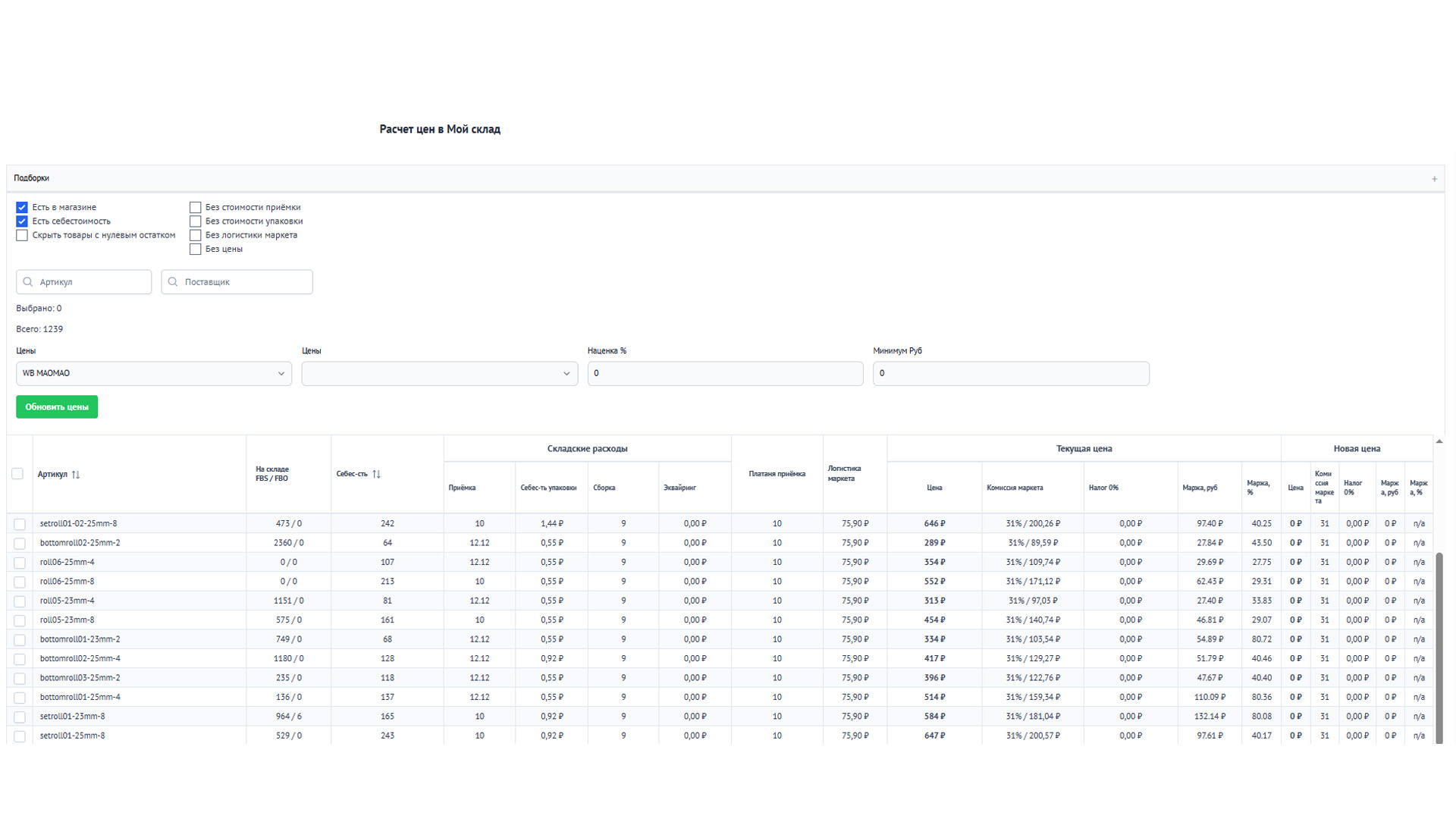
Task: Click scroll-up arrow above table scrollbar
Action: pos(1439,441)
